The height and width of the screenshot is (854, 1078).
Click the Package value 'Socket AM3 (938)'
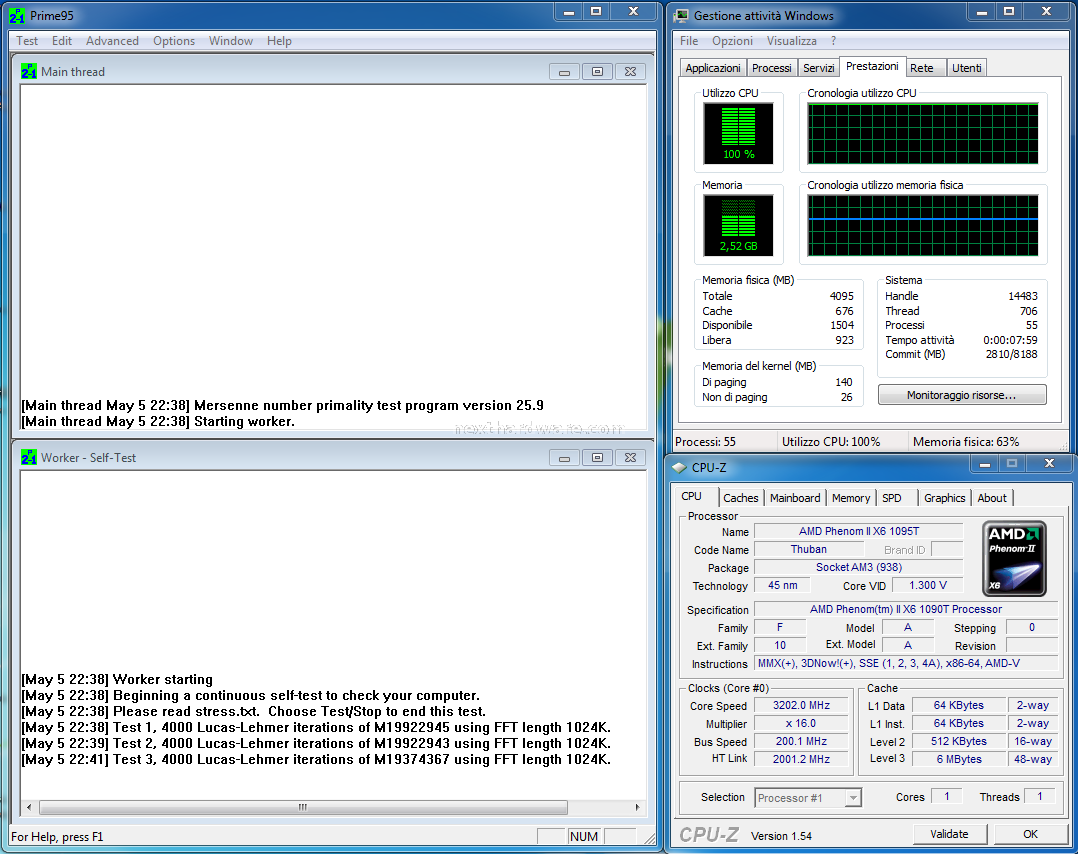(x=859, y=567)
